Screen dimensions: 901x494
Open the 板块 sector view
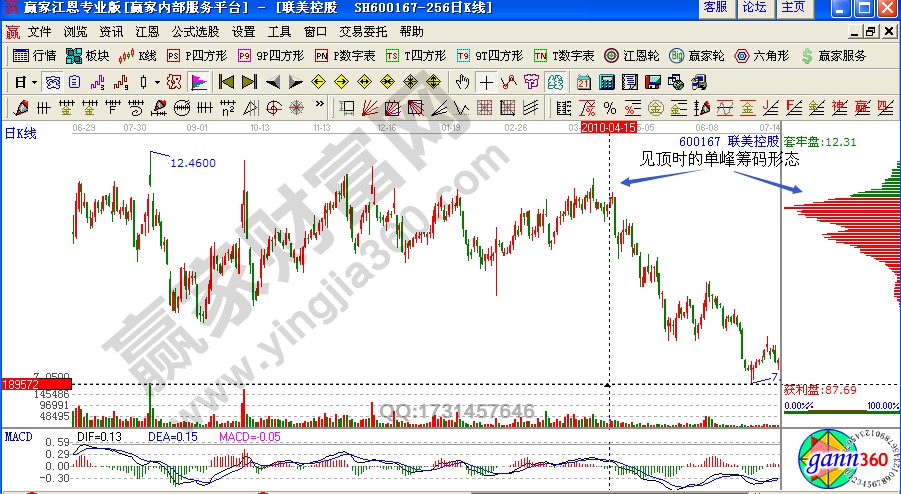[87, 56]
